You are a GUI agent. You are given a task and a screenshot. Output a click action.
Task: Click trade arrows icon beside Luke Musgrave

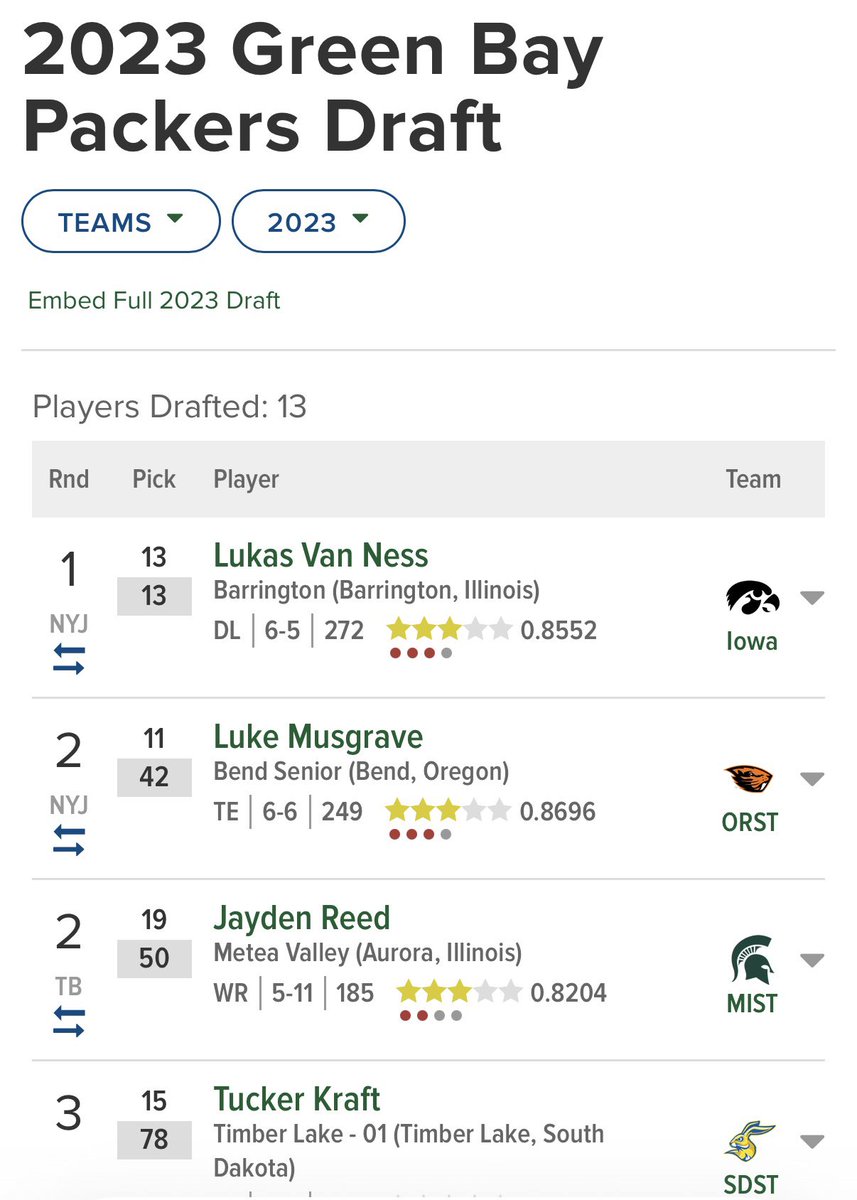[x=68, y=841]
